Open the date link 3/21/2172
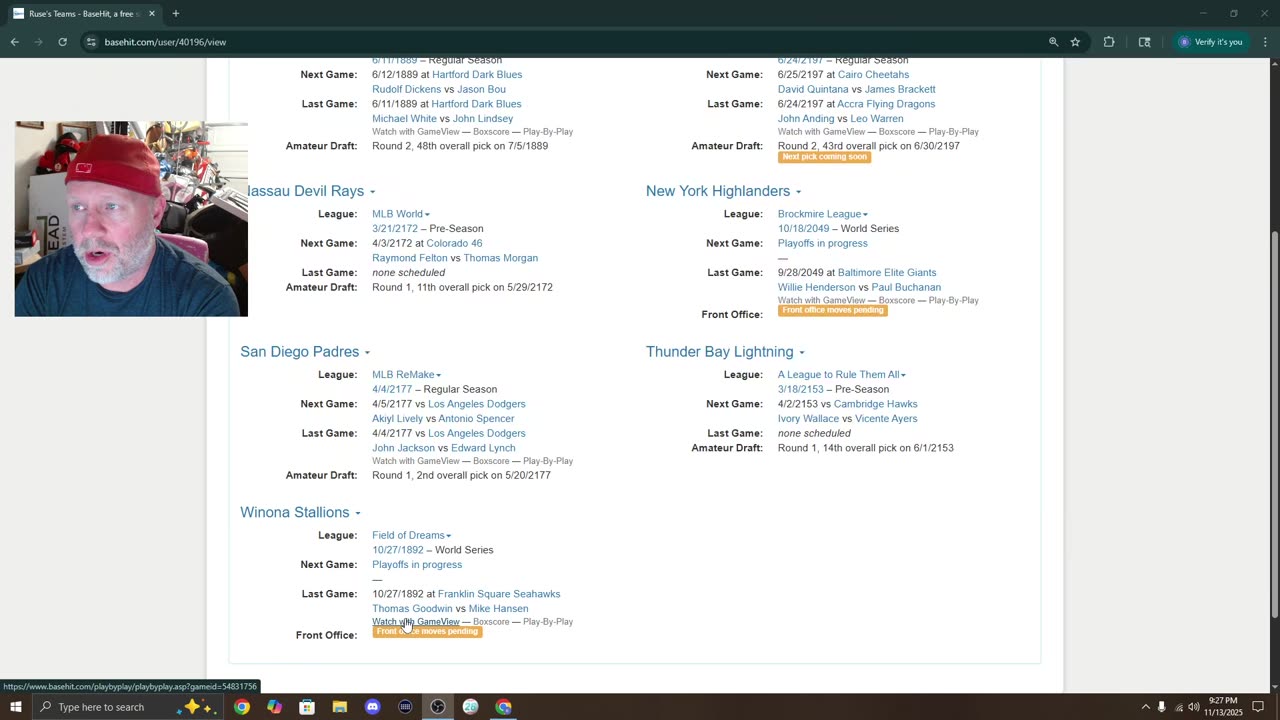 395,228
